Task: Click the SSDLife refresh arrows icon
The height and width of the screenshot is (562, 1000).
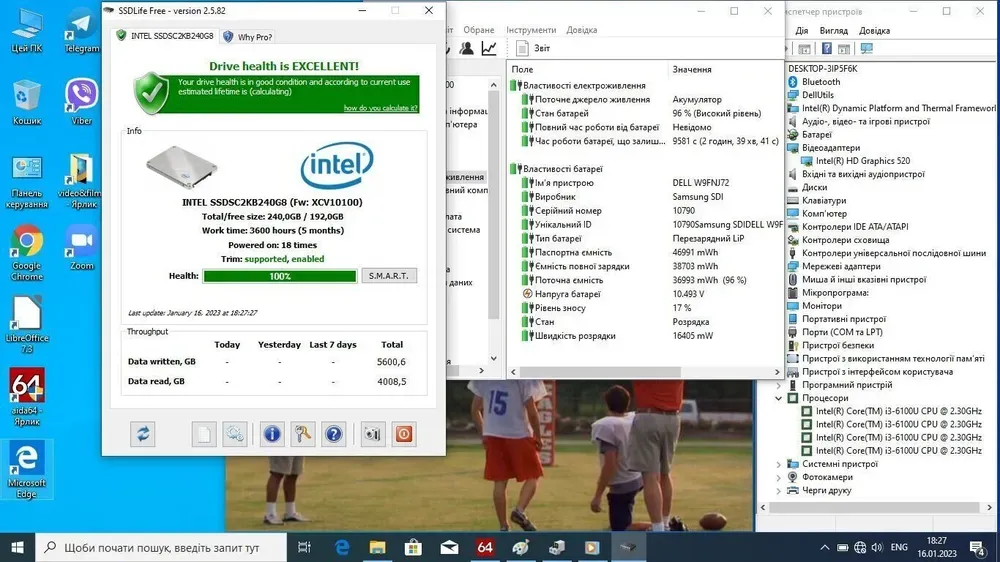Action: coord(144,434)
